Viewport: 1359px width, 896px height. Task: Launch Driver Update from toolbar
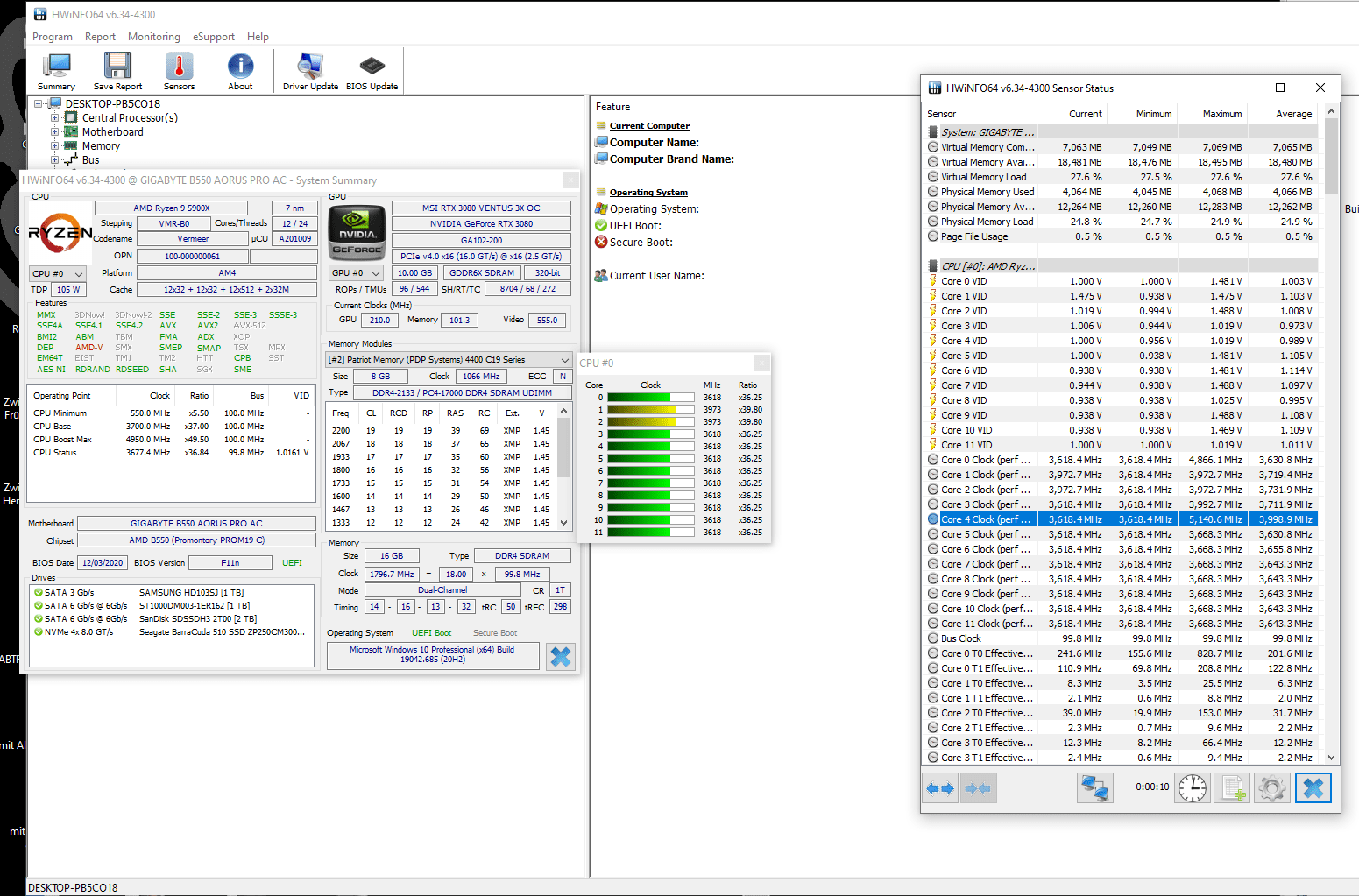pos(310,72)
